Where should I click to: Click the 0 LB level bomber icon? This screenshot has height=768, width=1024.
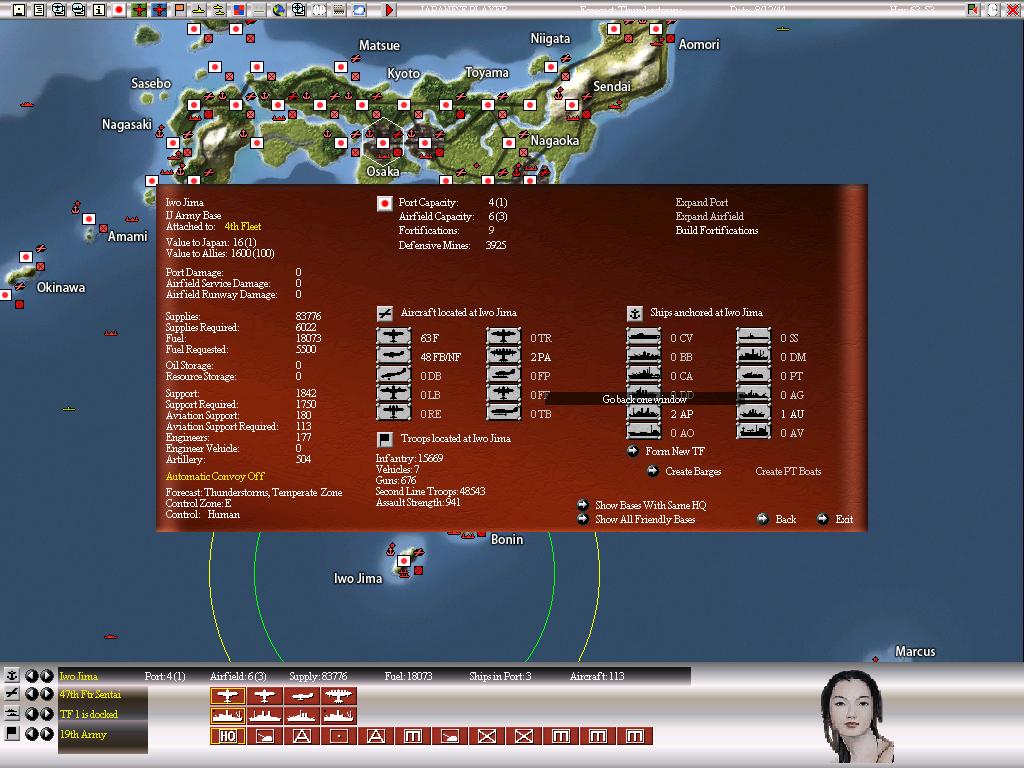(394, 394)
